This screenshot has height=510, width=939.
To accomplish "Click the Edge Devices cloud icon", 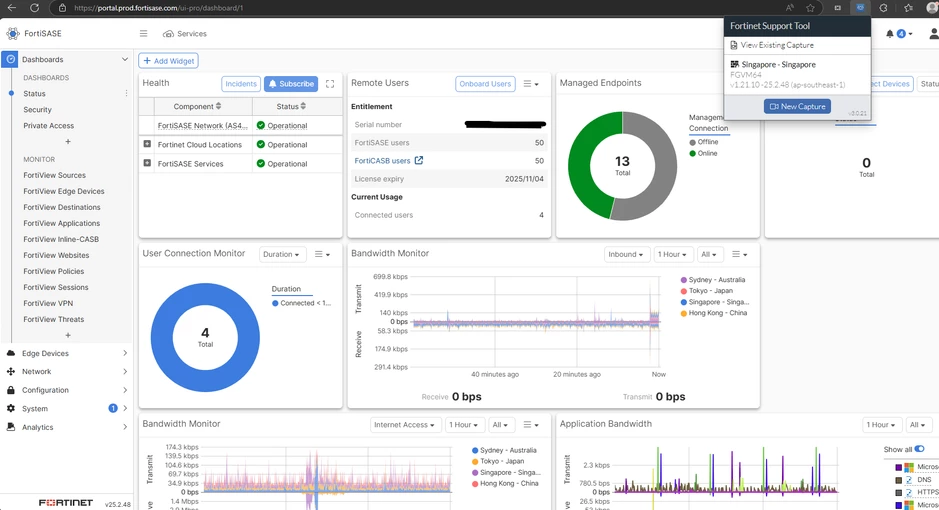I will coord(11,353).
